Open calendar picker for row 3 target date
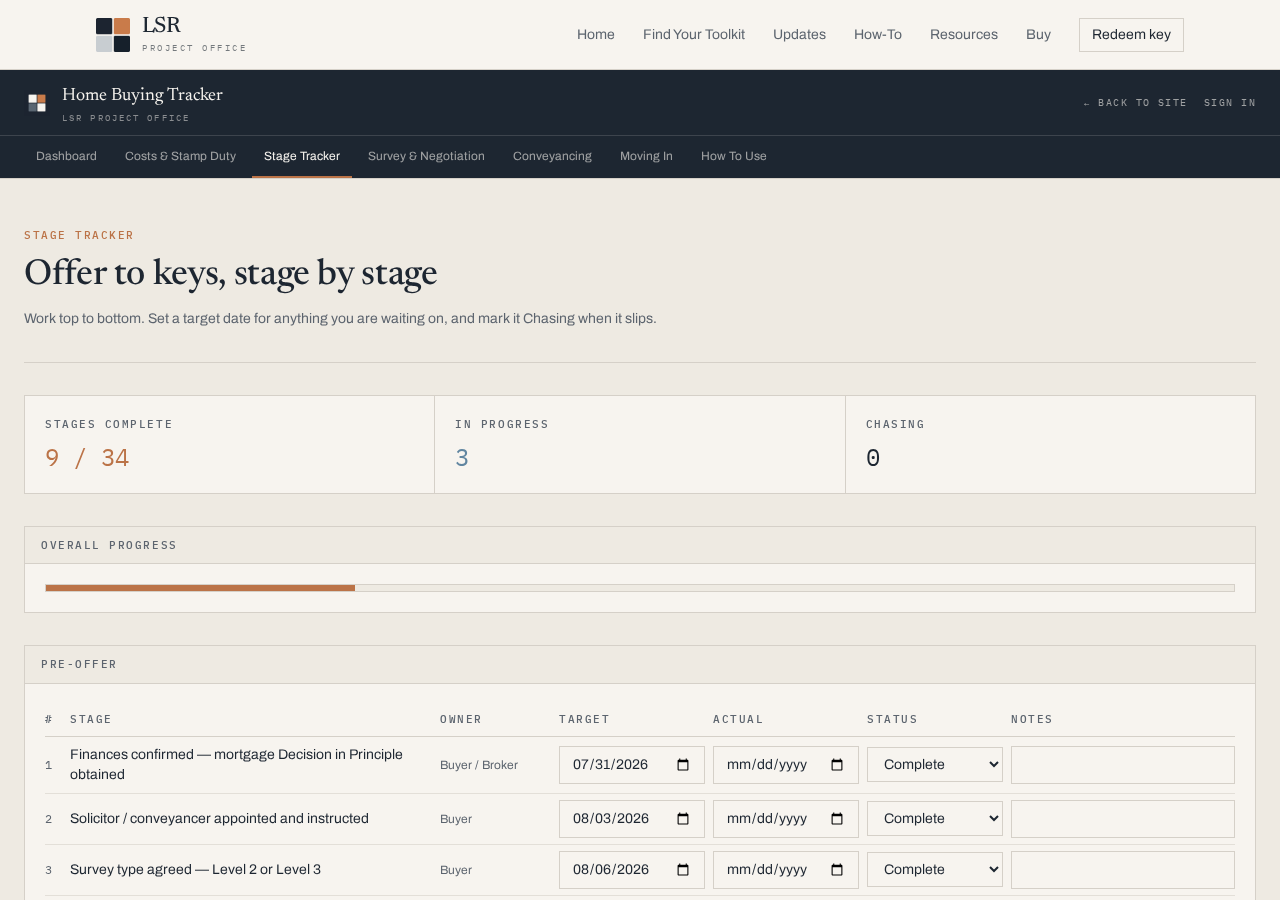This screenshot has width=1280, height=900. coord(683,870)
